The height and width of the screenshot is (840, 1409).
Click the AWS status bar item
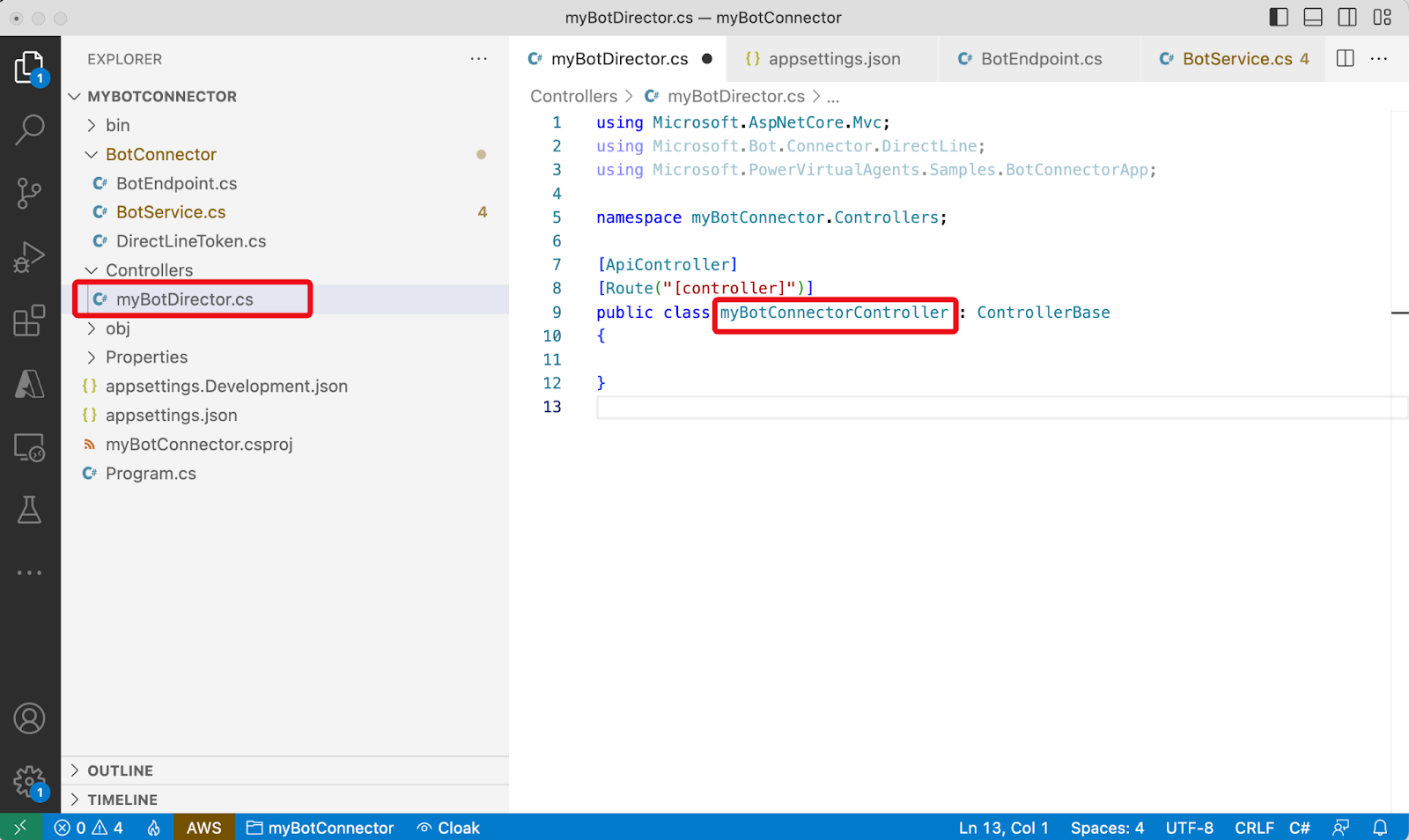click(204, 828)
